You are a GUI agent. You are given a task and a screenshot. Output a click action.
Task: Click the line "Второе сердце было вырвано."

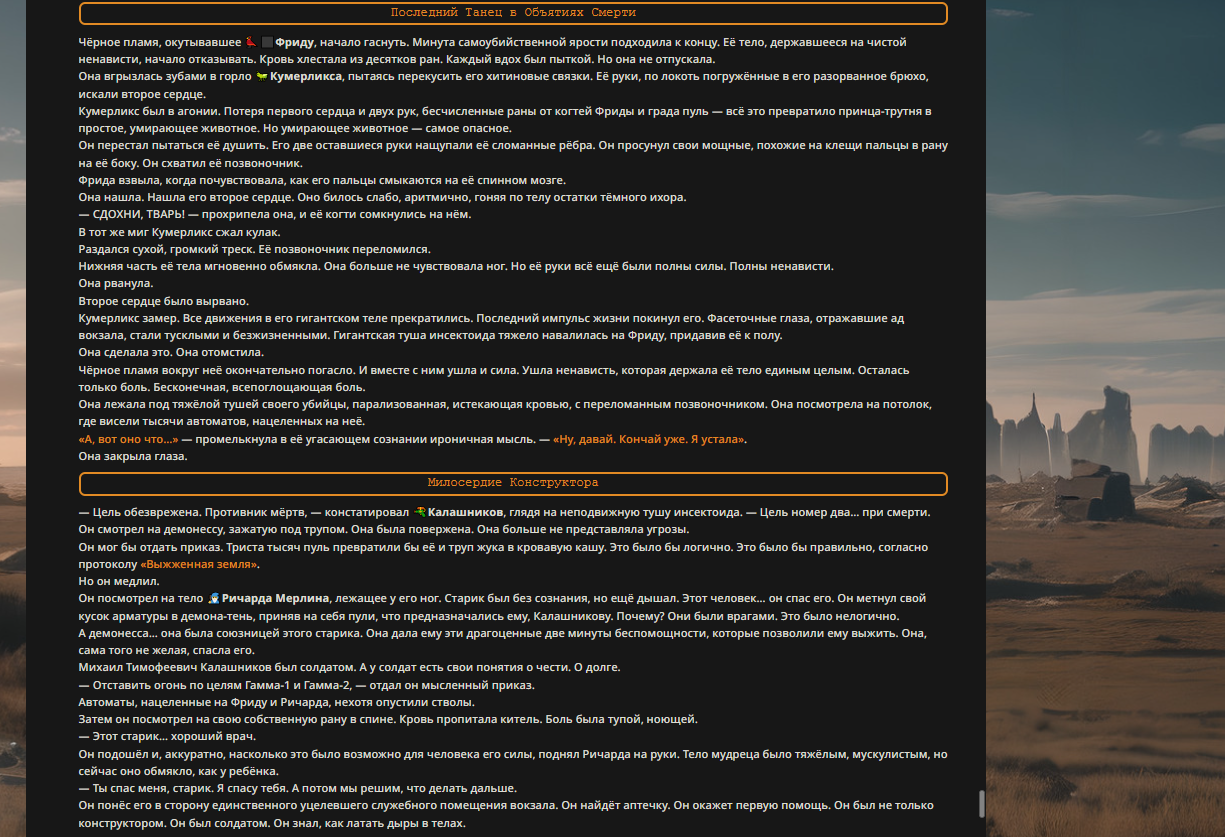pyautogui.click(x=163, y=301)
